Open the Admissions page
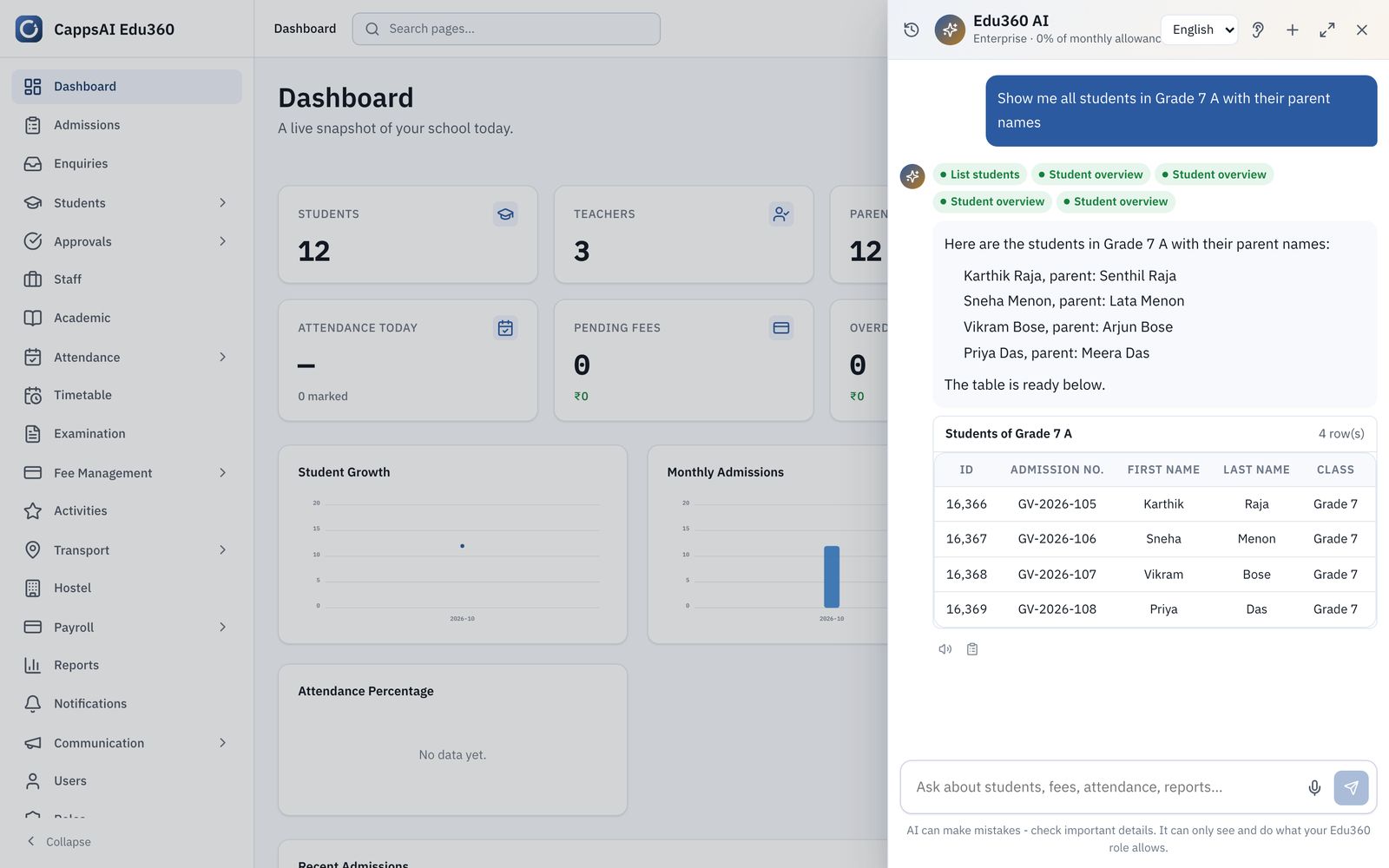 coord(127,125)
